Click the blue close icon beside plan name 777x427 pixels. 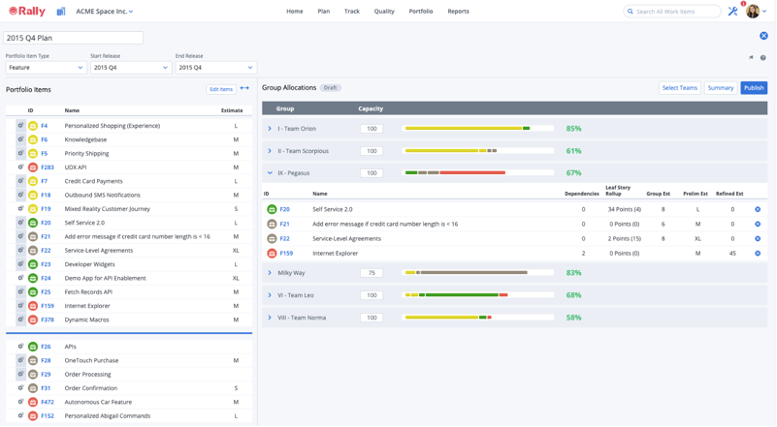pos(764,36)
